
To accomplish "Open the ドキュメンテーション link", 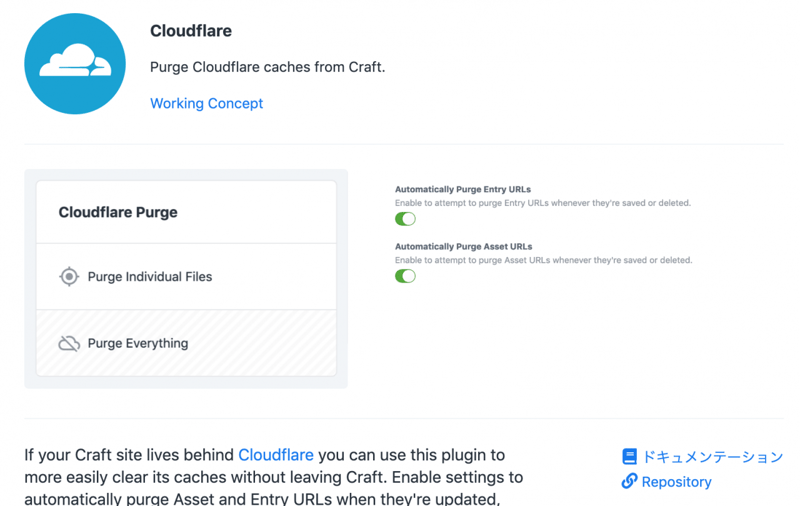I will pos(712,457).
